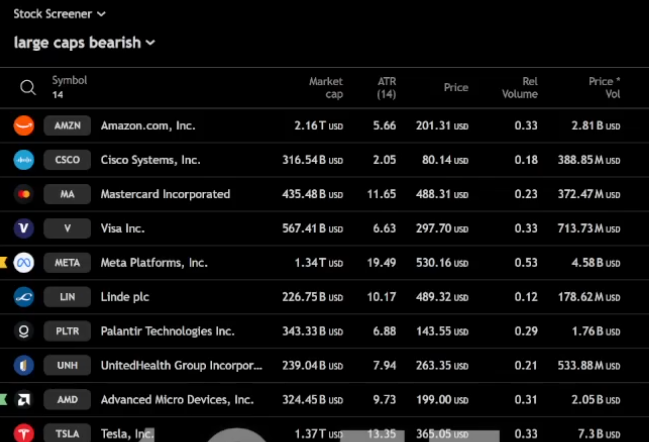Click Palantir price 143.55 USD
This screenshot has height=442, width=649.
click(x=442, y=331)
